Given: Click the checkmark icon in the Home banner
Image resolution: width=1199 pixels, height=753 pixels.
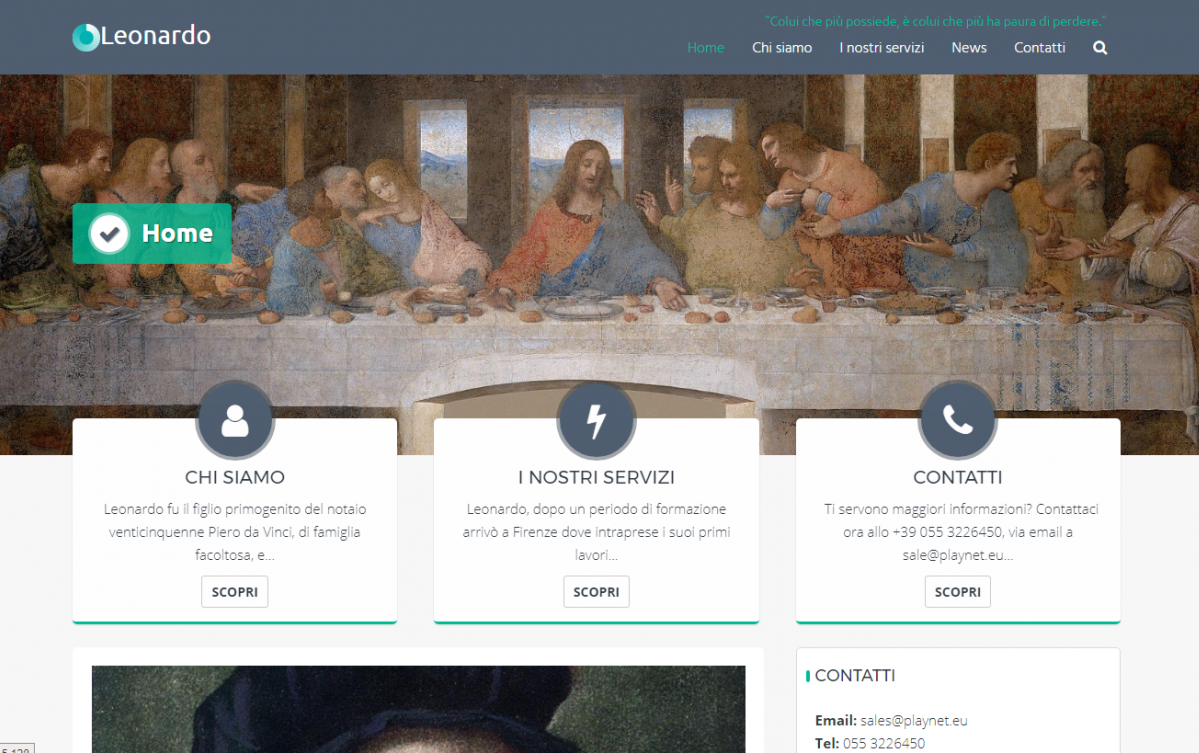Looking at the screenshot, I should [109, 234].
